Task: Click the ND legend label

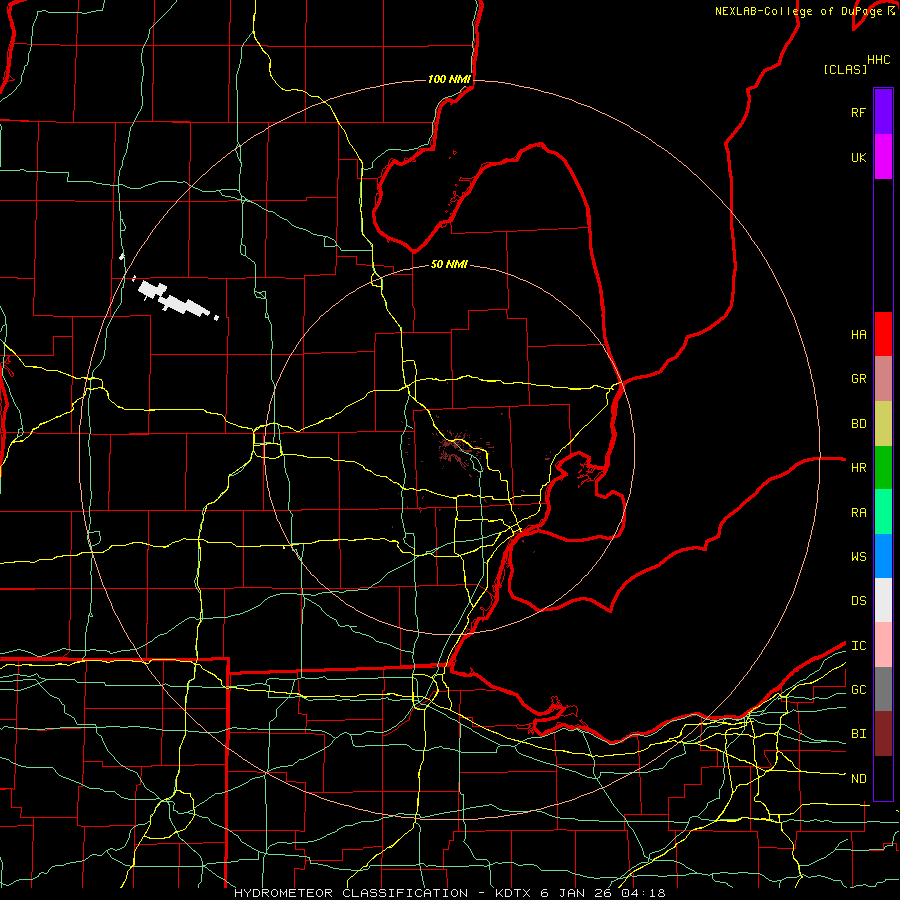Action: click(x=858, y=779)
